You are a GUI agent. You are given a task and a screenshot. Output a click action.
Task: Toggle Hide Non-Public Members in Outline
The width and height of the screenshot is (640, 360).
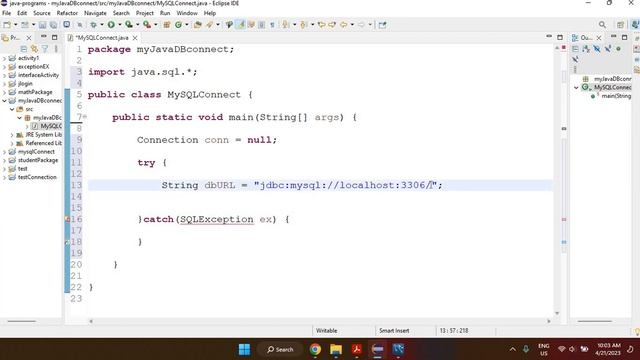[x=618, y=49]
